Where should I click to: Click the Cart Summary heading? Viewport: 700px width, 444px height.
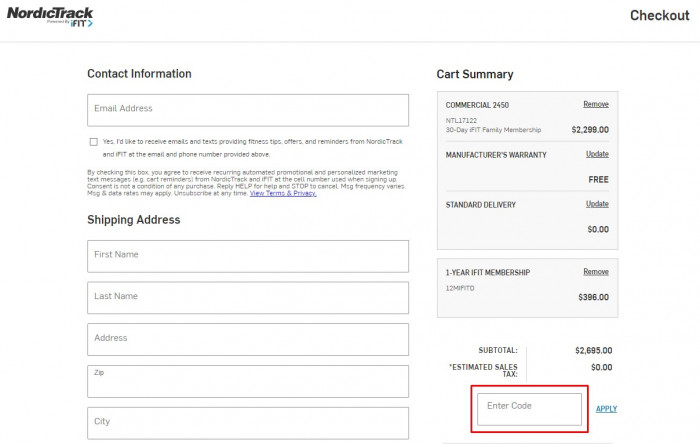[475, 74]
